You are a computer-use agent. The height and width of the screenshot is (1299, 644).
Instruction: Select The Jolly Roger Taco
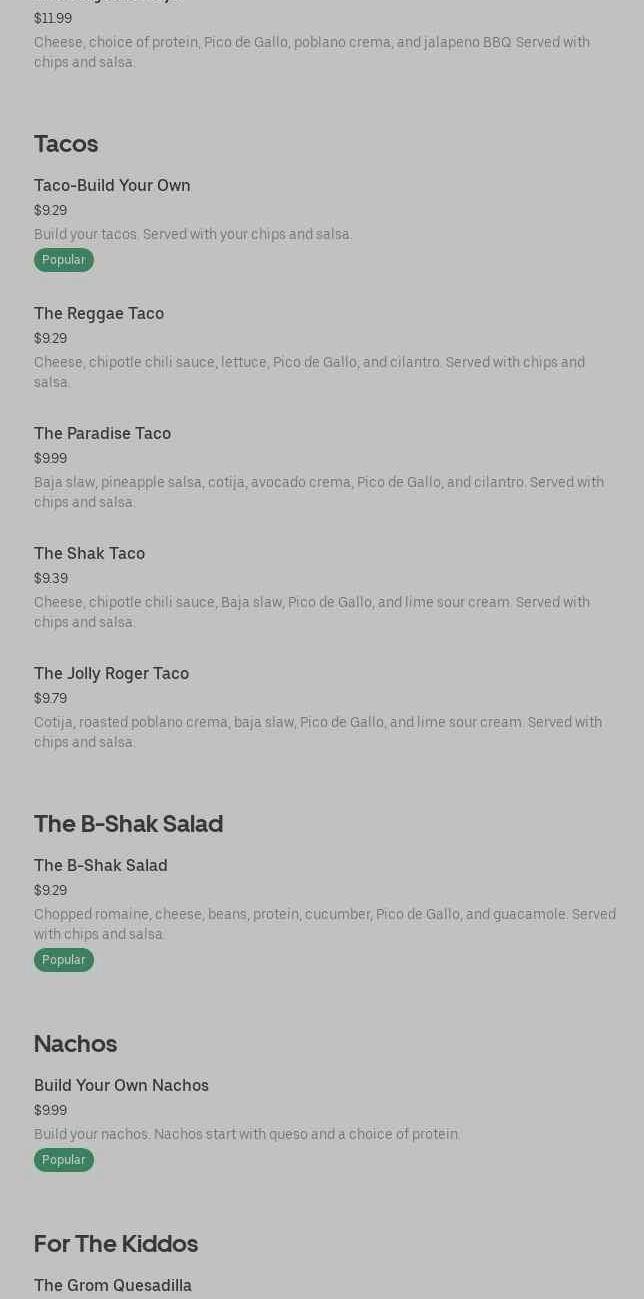tap(111, 674)
